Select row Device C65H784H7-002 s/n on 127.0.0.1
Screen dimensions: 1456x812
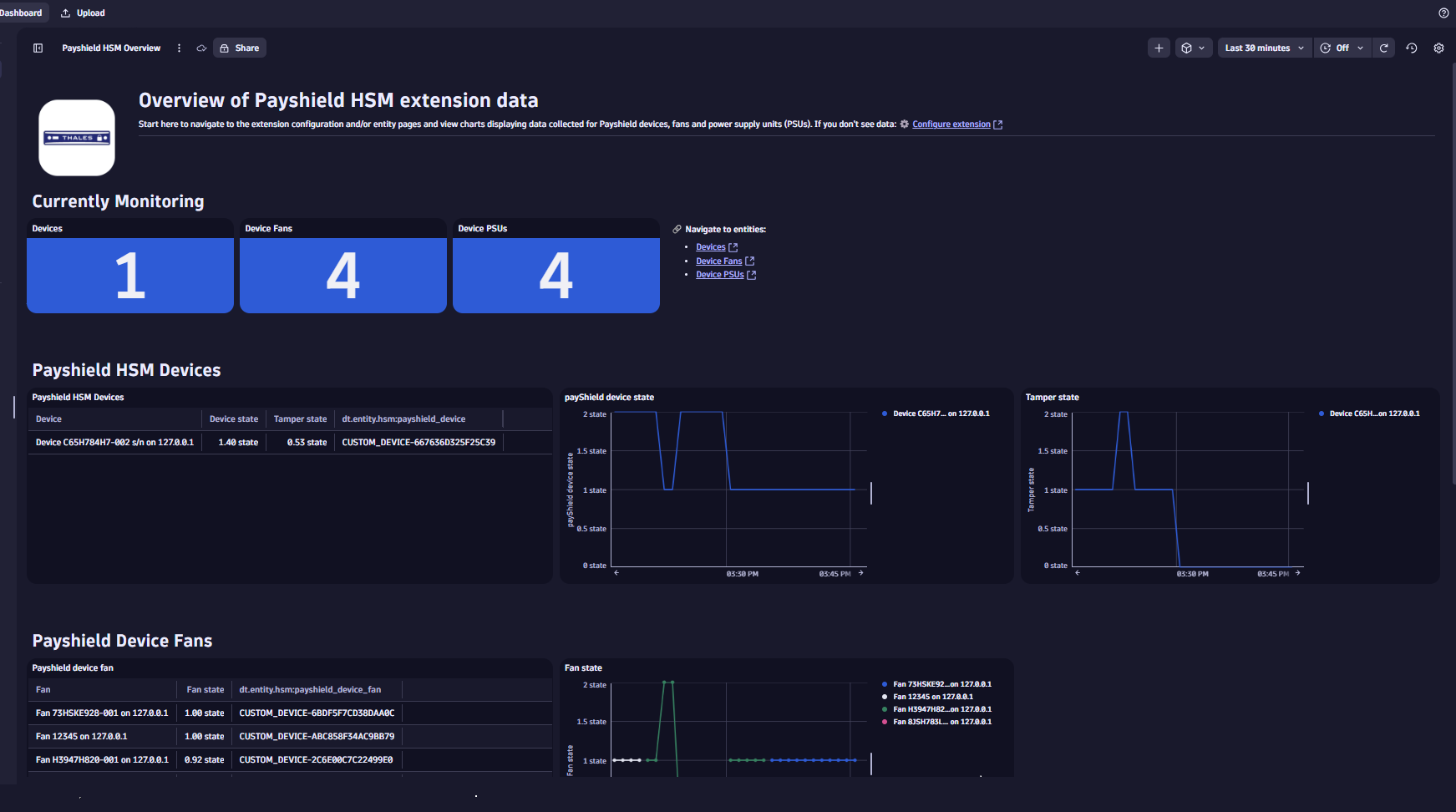289,443
